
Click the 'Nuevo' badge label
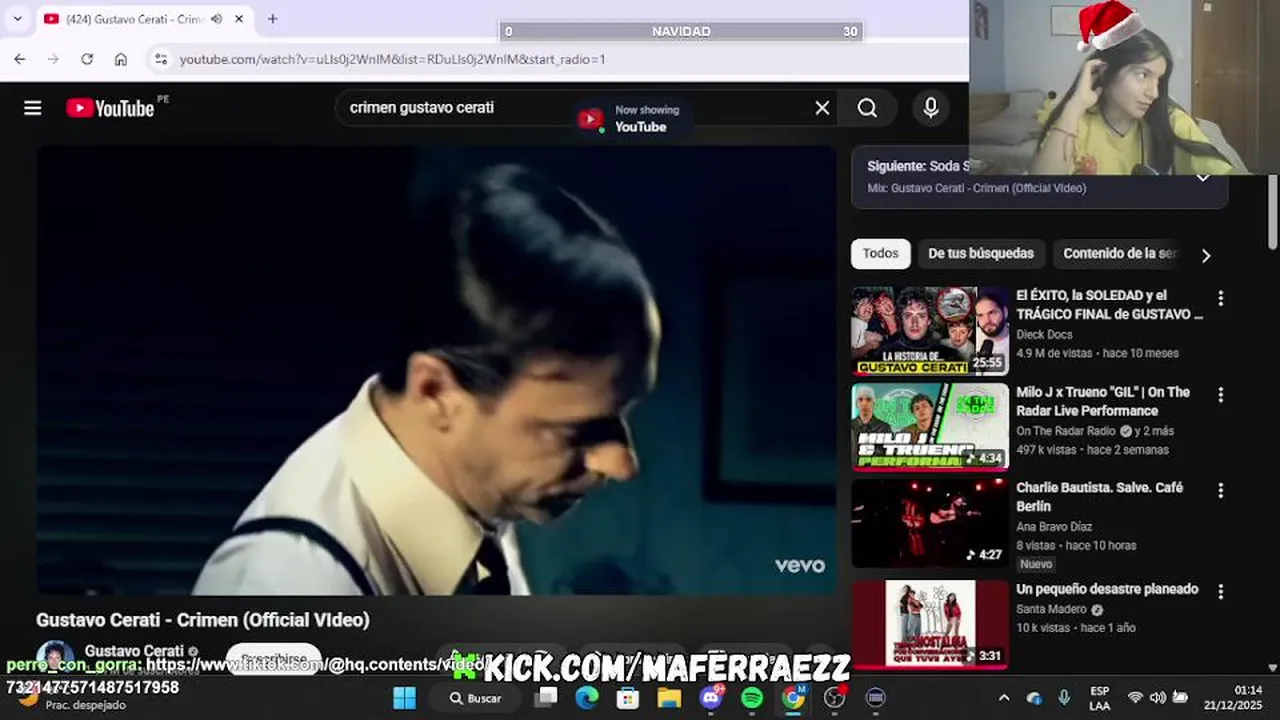pos(1036,564)
